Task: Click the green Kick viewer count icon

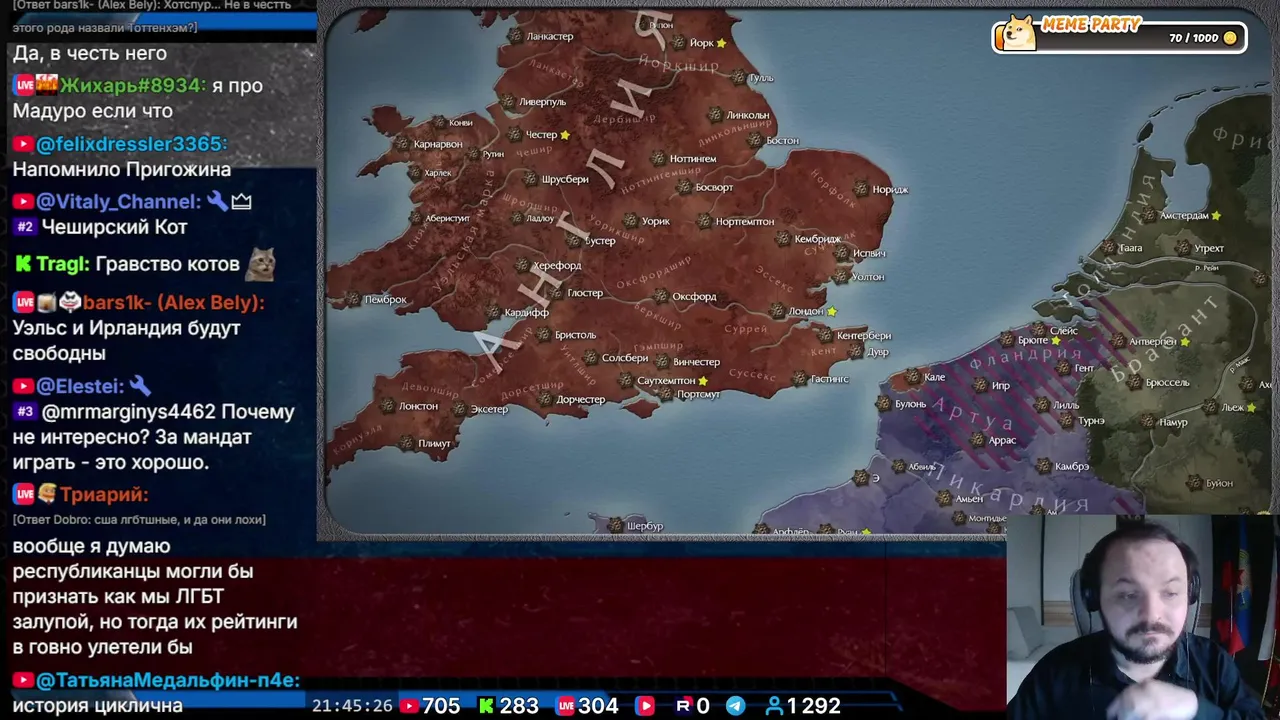Action: pyautogui.click(x=487, y=706)
